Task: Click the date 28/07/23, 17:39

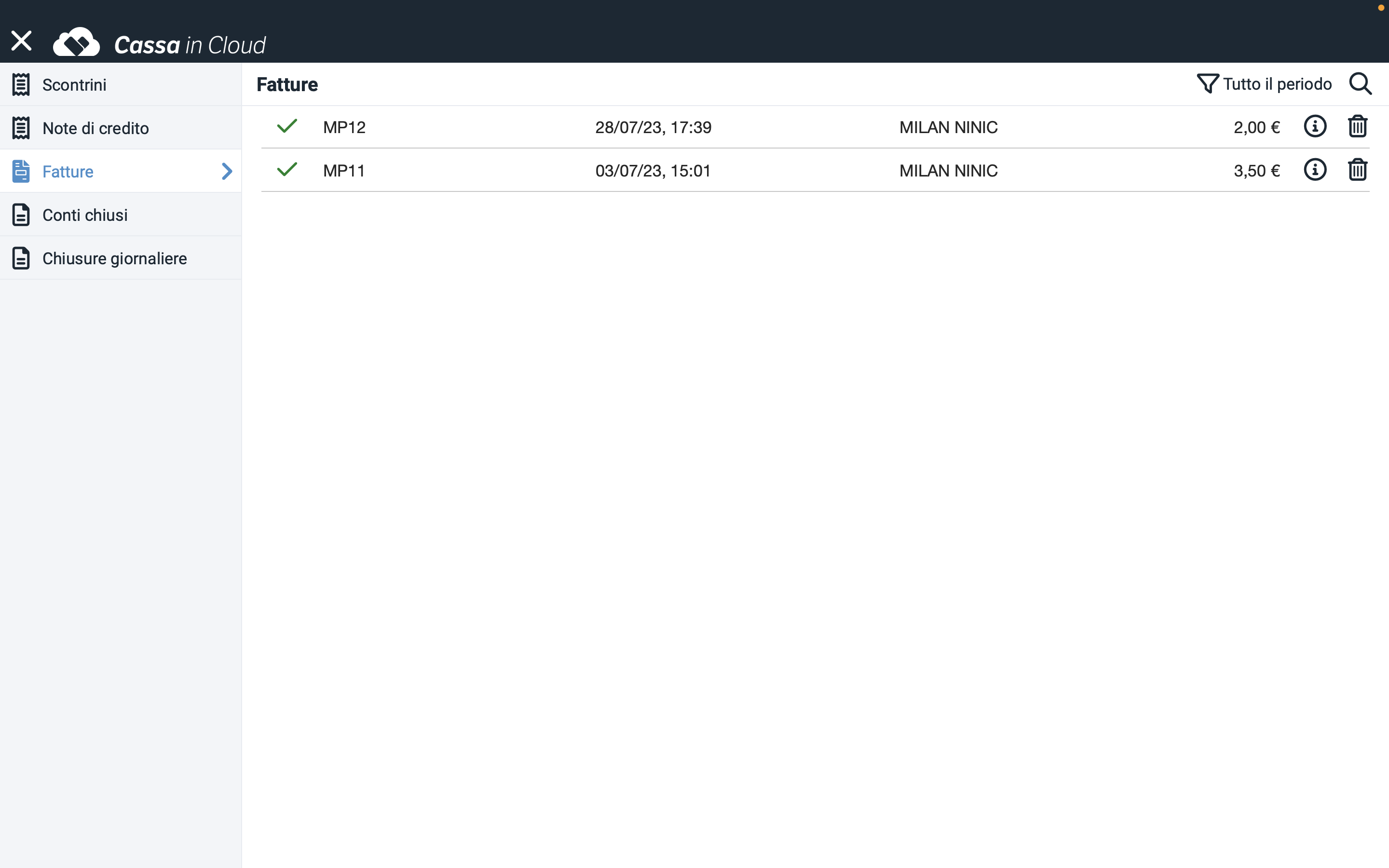Action: coord(653,127)
